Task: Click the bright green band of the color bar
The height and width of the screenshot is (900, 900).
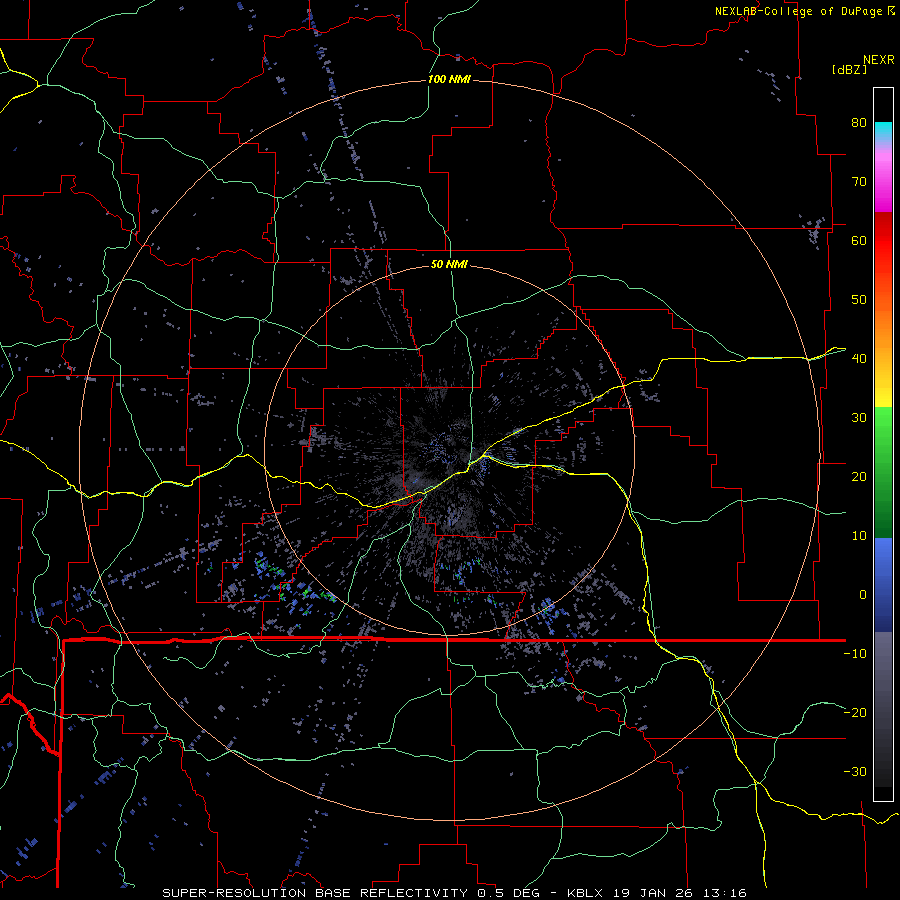Action: pos(883,428)
